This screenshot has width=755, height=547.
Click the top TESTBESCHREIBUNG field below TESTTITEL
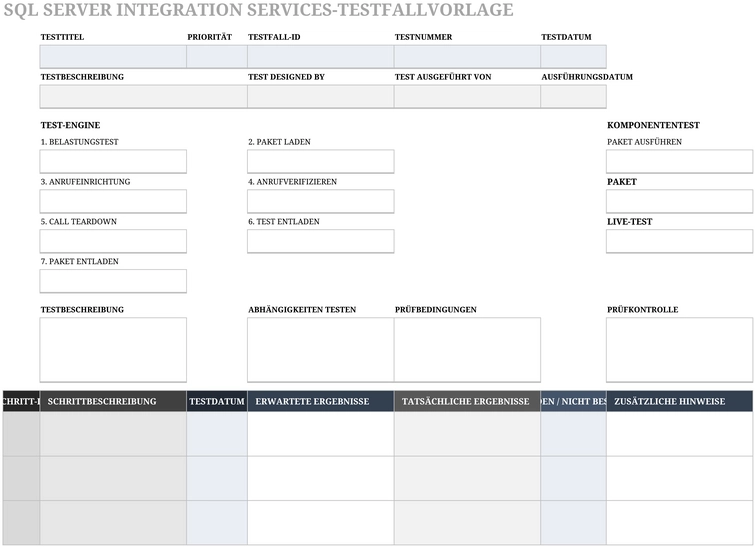point(143,97)
